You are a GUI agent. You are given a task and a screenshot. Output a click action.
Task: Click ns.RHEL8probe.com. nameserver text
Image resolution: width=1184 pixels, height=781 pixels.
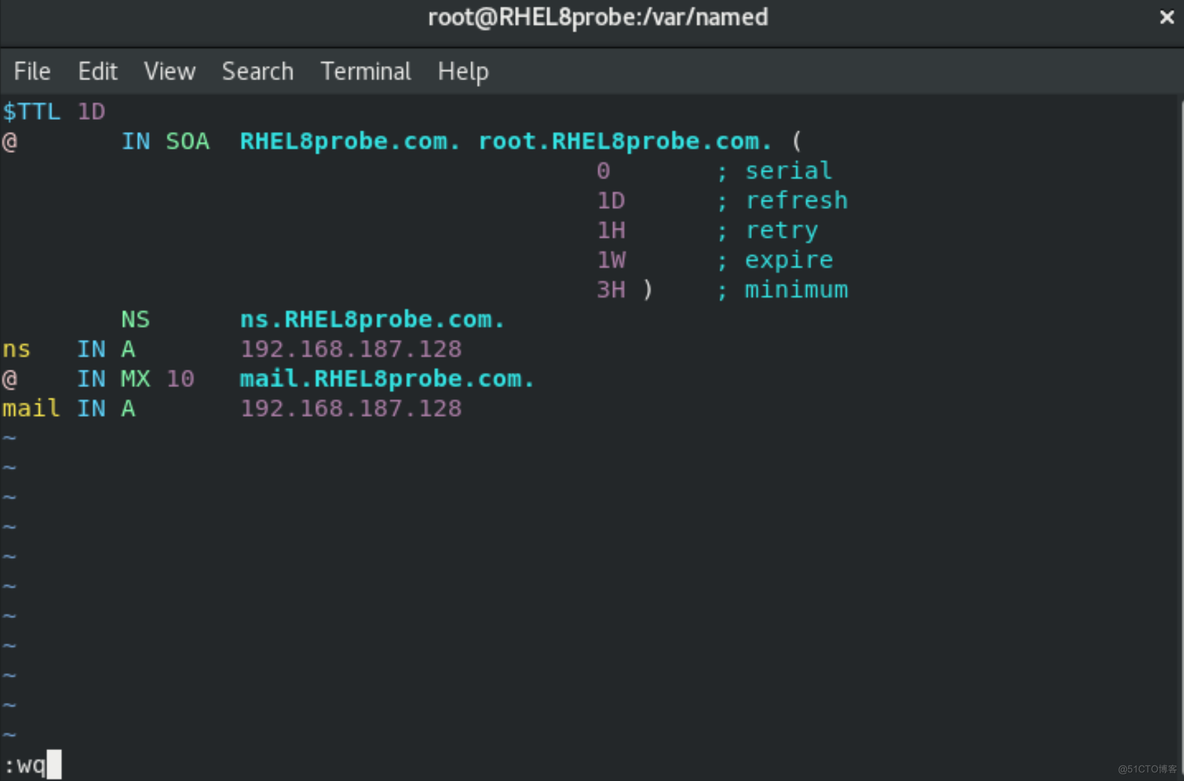tap(372, 320)
